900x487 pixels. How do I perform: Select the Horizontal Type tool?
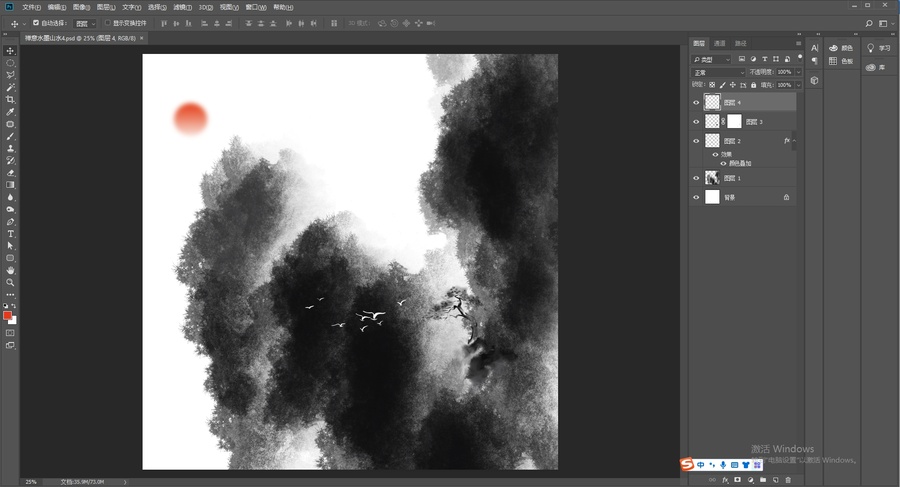pos(10,234)
